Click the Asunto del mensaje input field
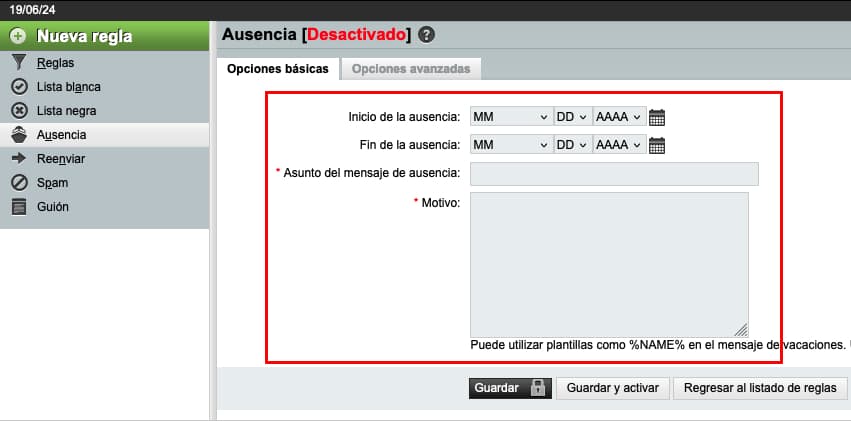 tap(614, 173)
